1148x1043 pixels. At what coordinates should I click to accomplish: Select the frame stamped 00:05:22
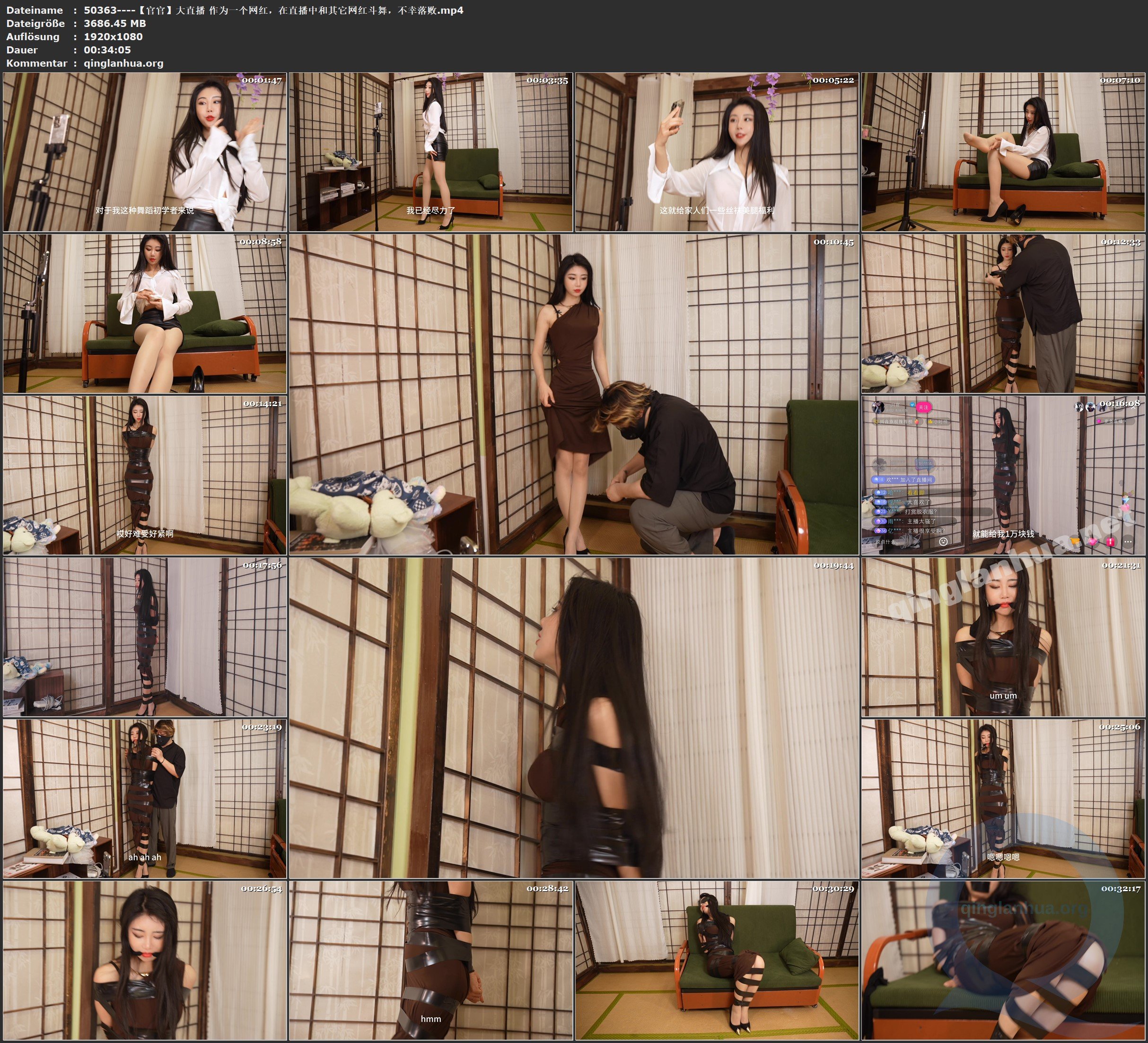[x=716, y=151]
